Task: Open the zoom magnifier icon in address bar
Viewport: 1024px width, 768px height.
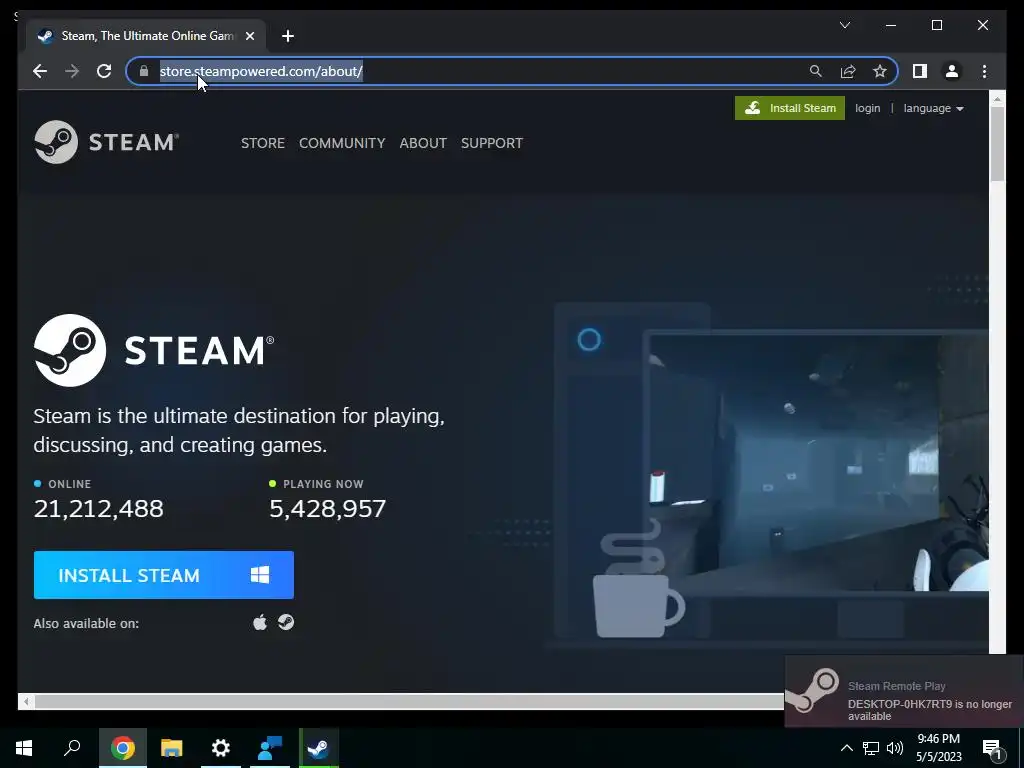Action: point(816,71)
